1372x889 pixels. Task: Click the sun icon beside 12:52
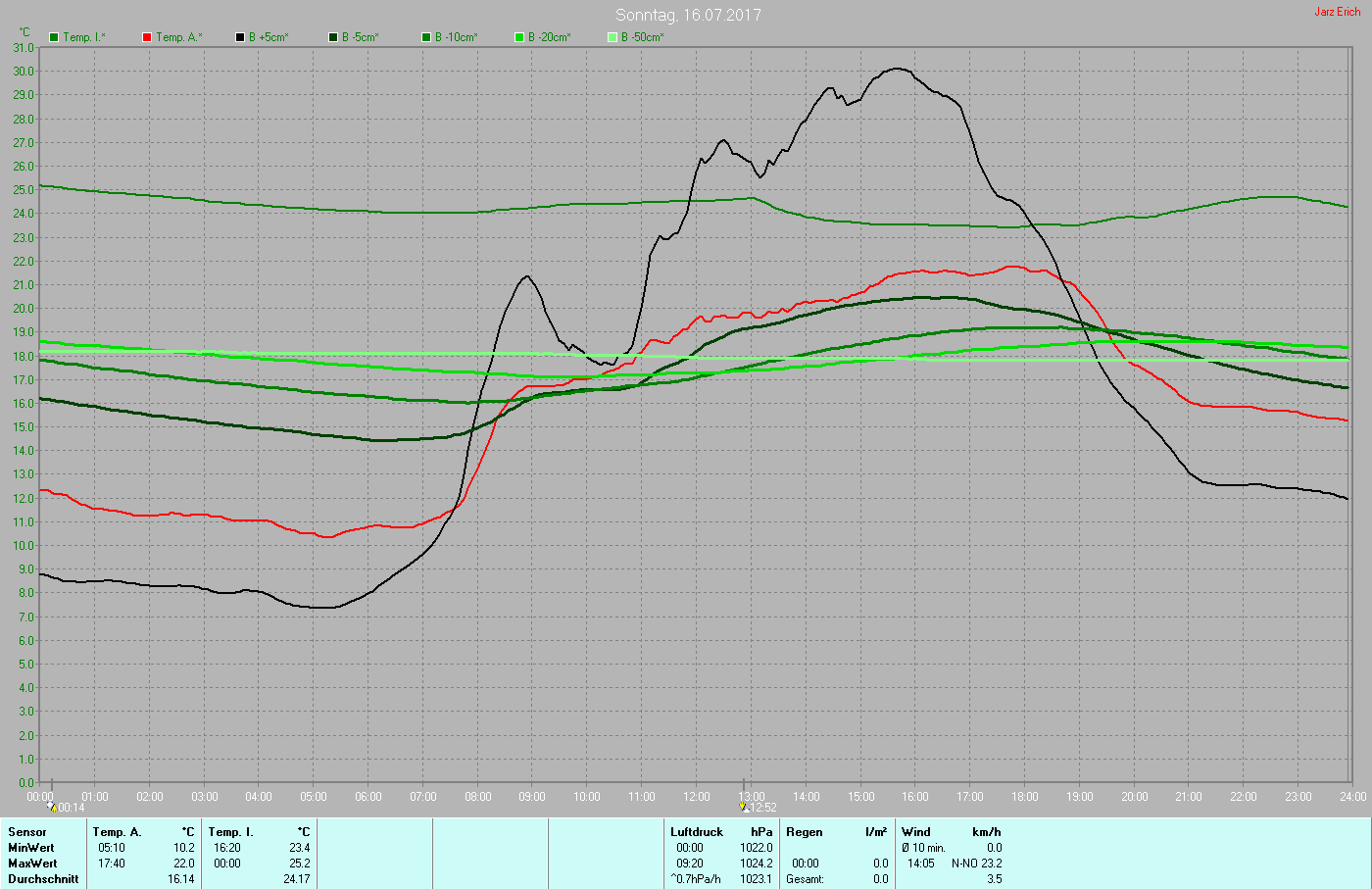click(x=745, y=807)
